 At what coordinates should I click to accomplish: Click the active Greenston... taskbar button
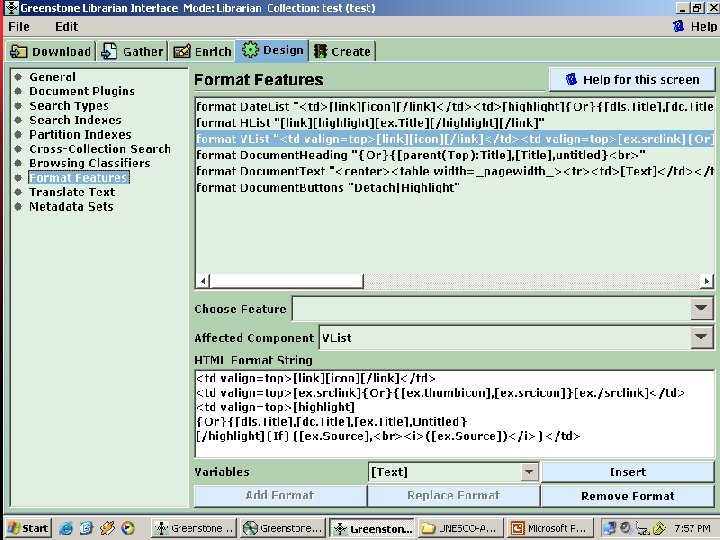(372, 529)
